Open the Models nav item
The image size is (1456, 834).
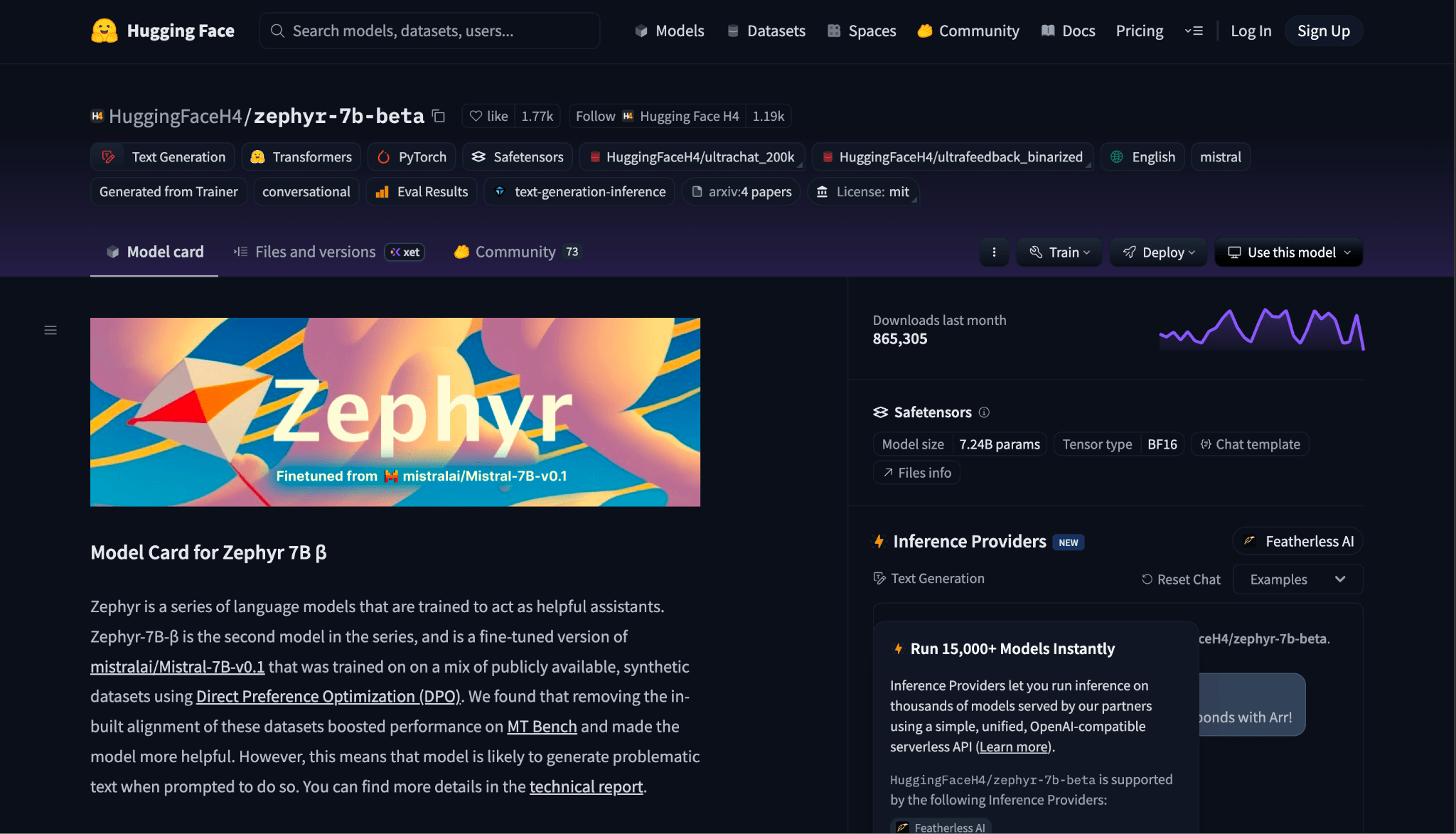pos(670,31)
